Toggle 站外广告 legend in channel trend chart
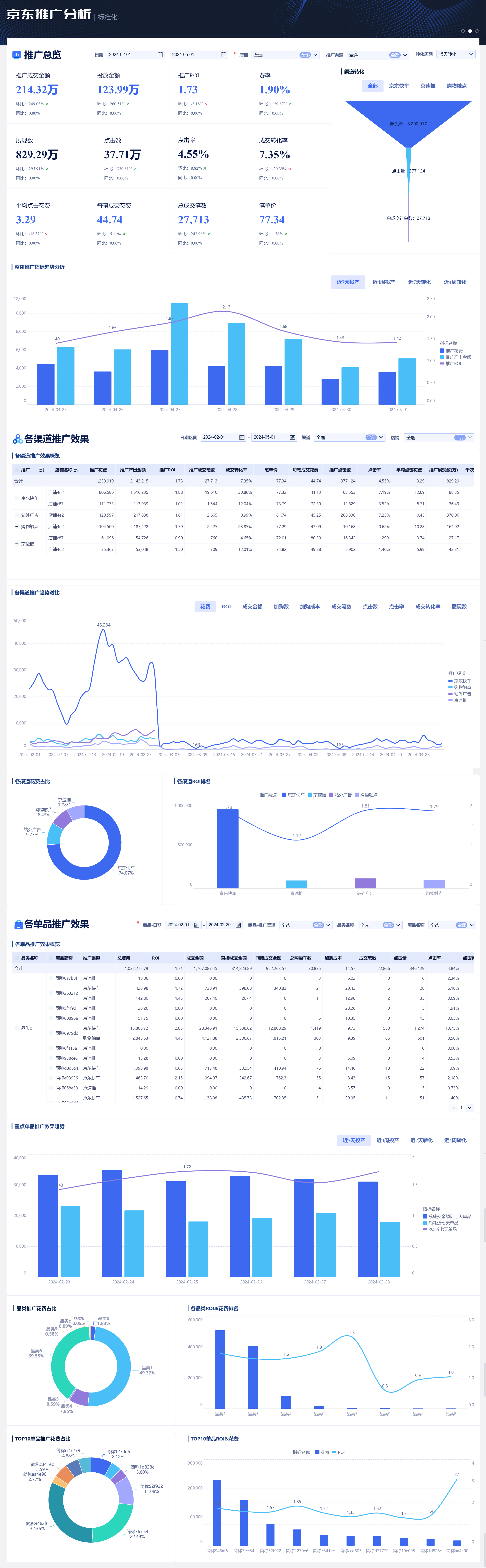 point(460,694)
